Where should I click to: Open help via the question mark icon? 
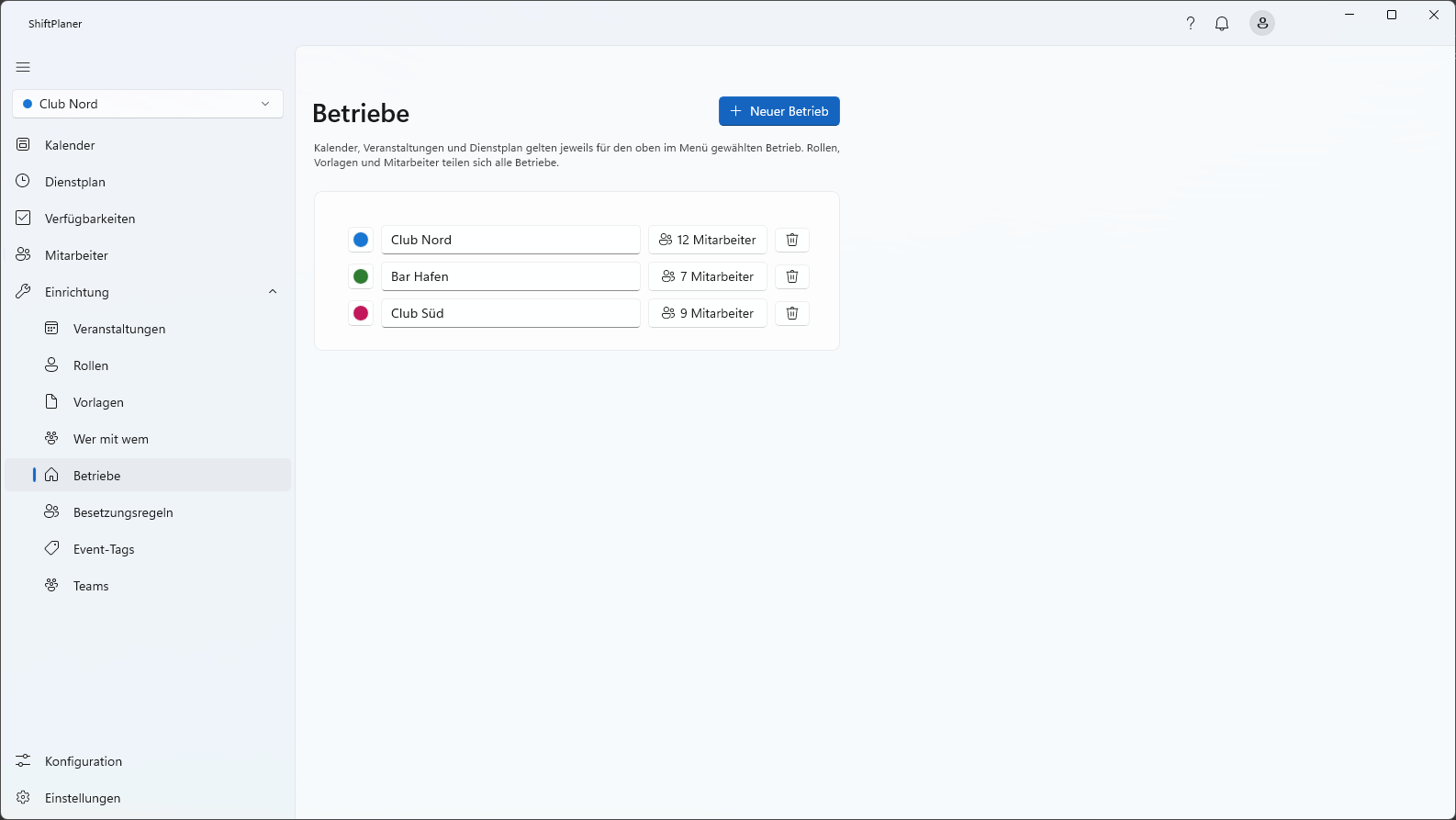1191,24
